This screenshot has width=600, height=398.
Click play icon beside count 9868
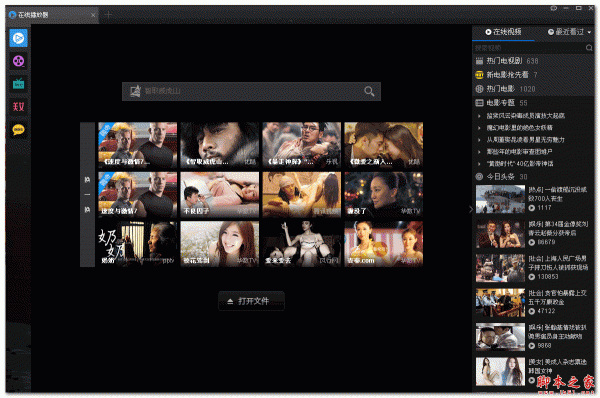coord(532,346)
